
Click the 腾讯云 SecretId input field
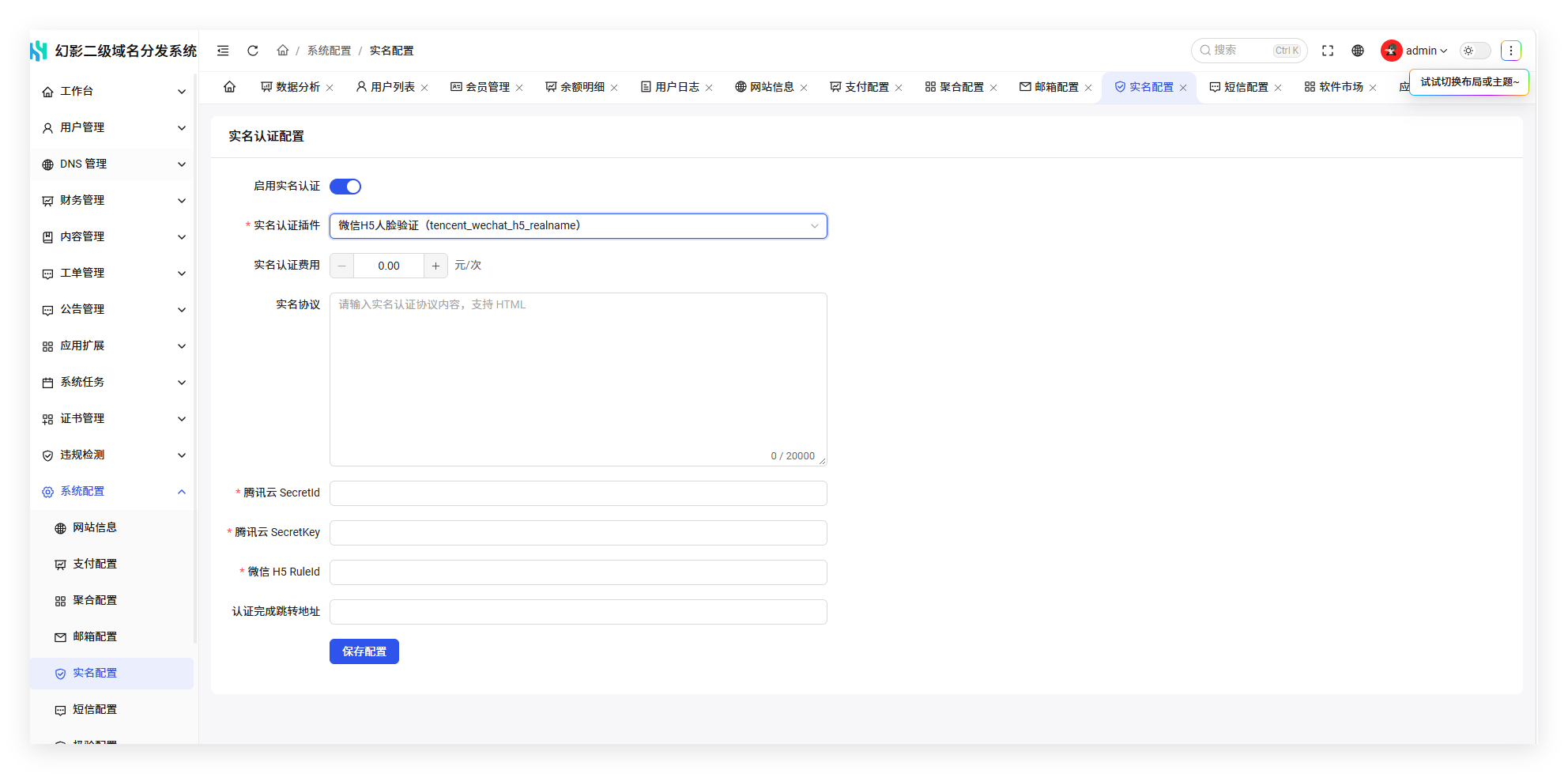(x=579, y=493)
